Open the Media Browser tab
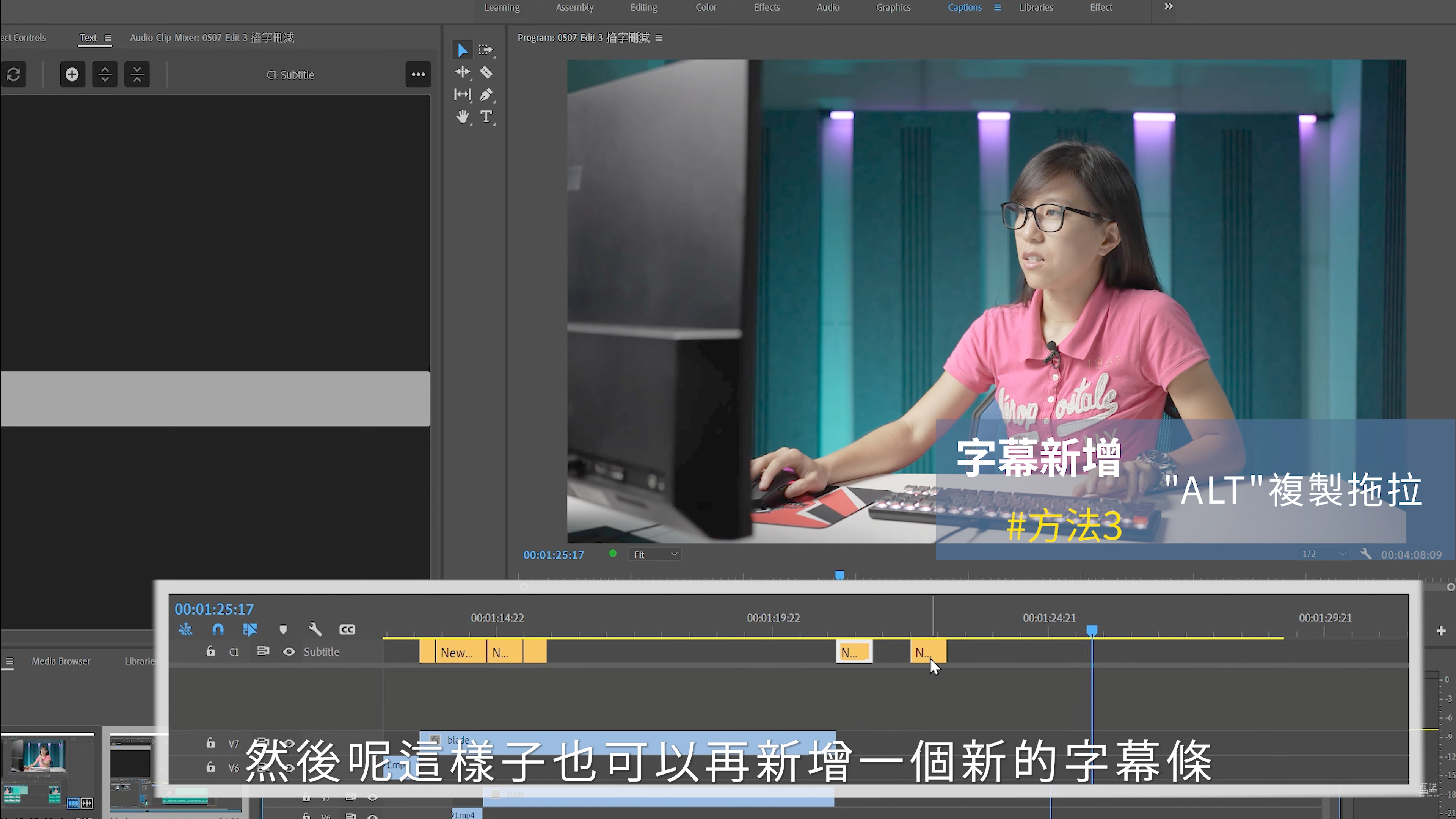 click(x=61, y=661)
